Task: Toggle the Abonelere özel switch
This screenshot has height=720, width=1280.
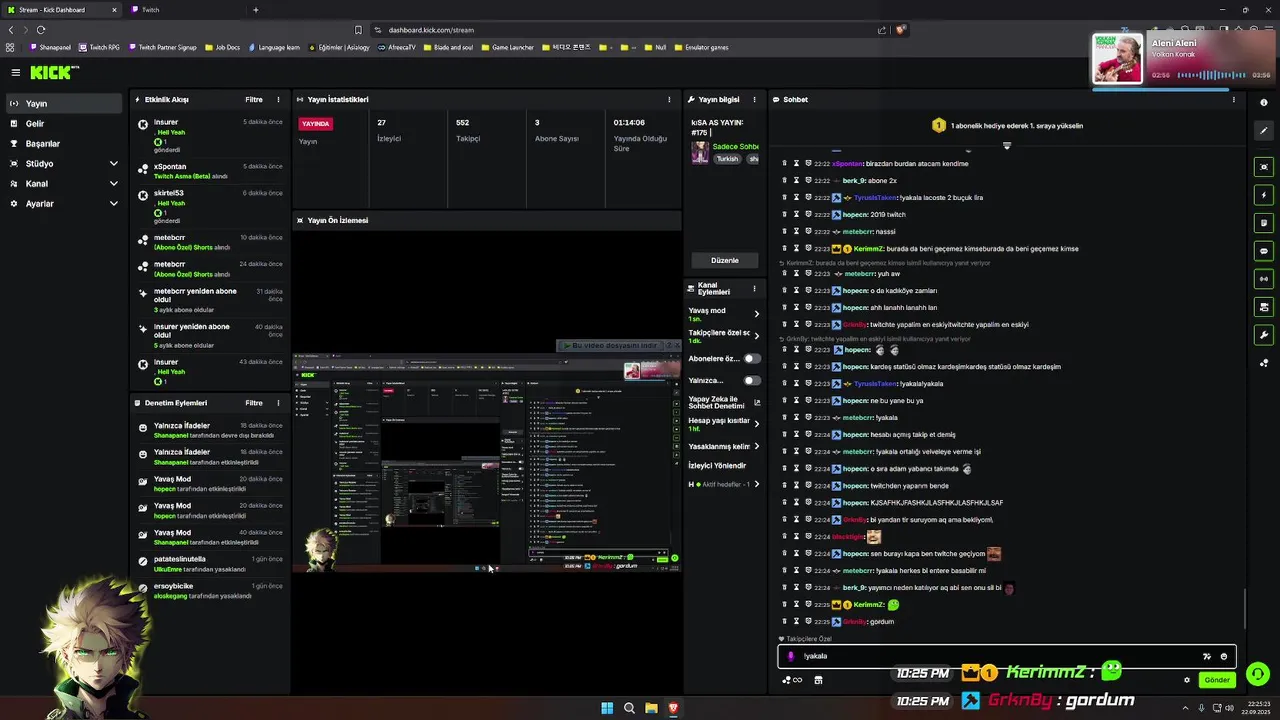Action: (x=751, y=358)
